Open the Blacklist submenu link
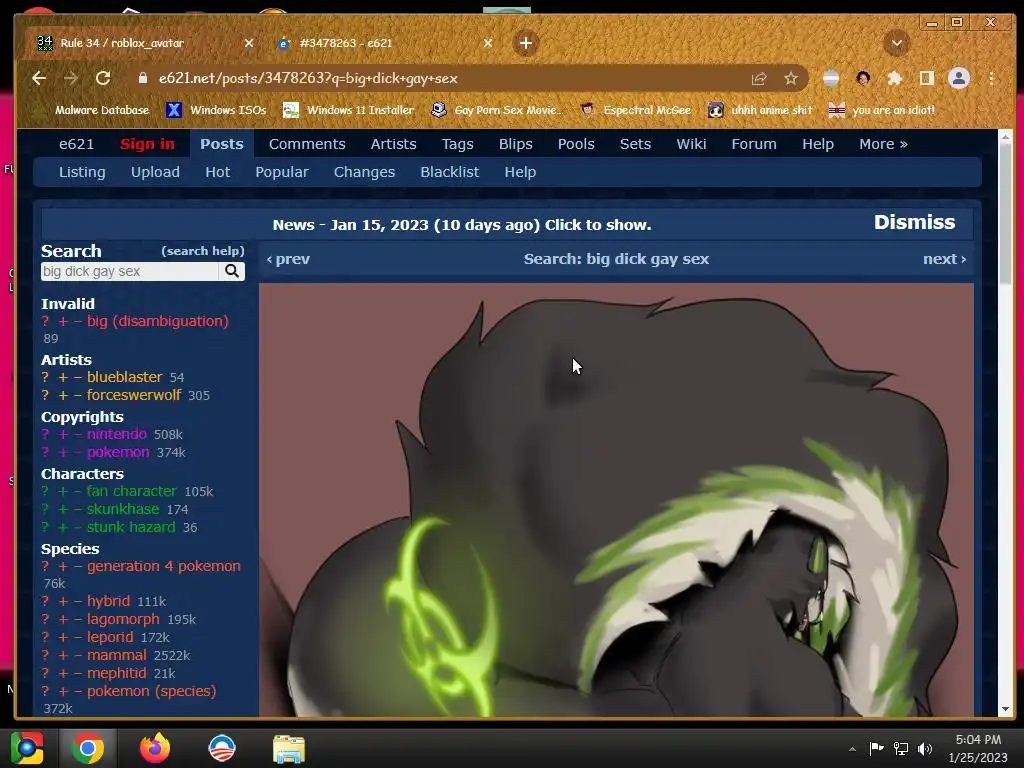The height and width of the screenshot is (768, 1024). tap(449, 172)
